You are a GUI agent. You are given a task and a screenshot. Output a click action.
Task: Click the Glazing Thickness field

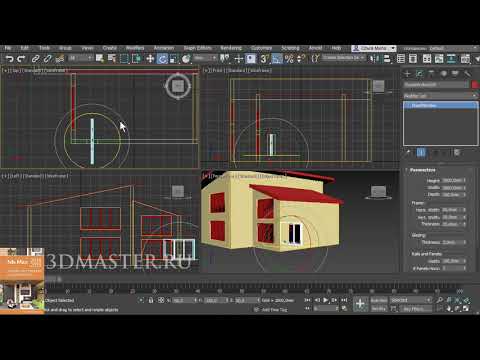[x=452, y=242]
